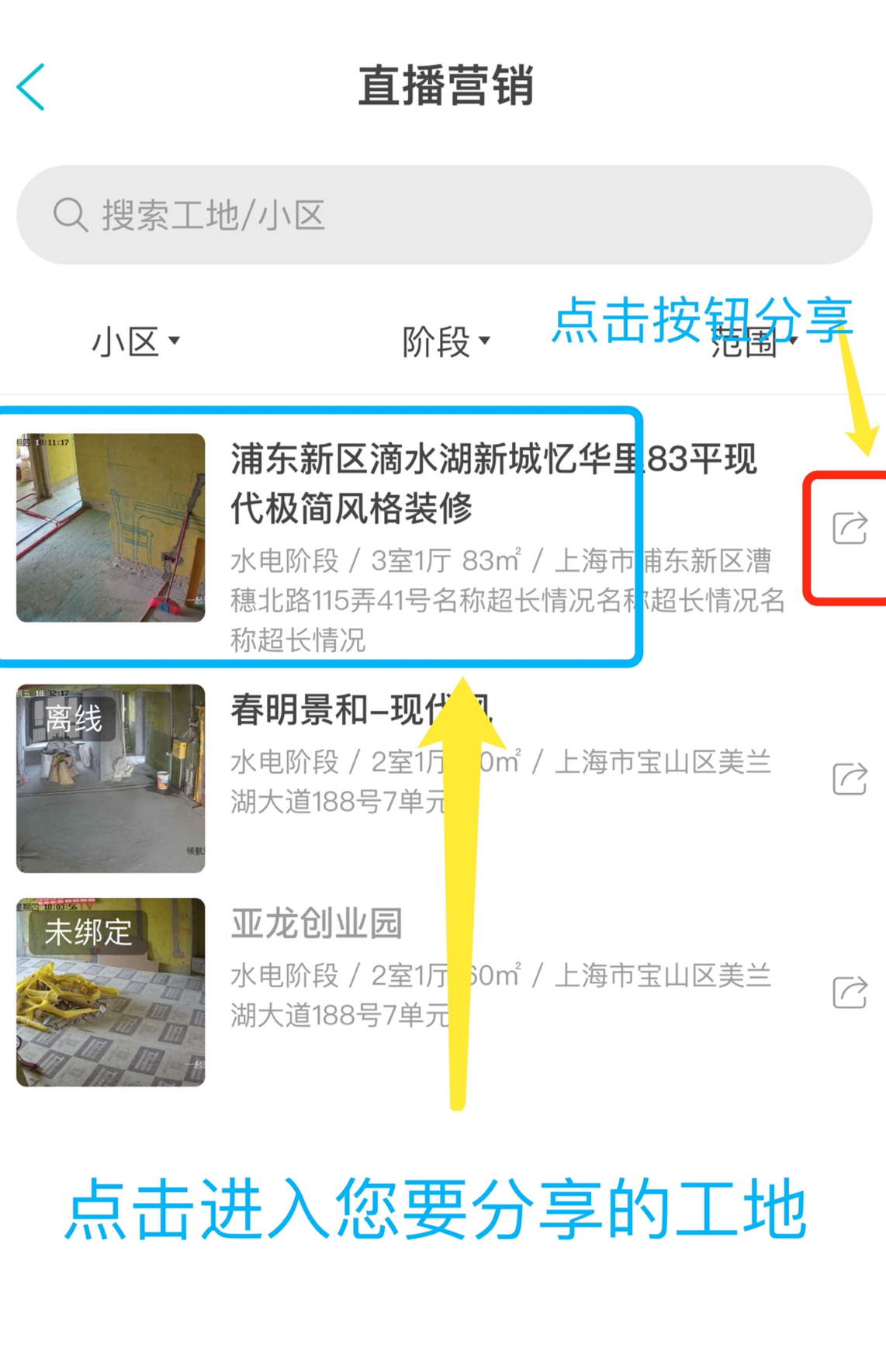Image resolution: width=886 pixels, height=1372 pixels.
Task: Tap the 未绑定 status badge
Action: click(88, 932)
